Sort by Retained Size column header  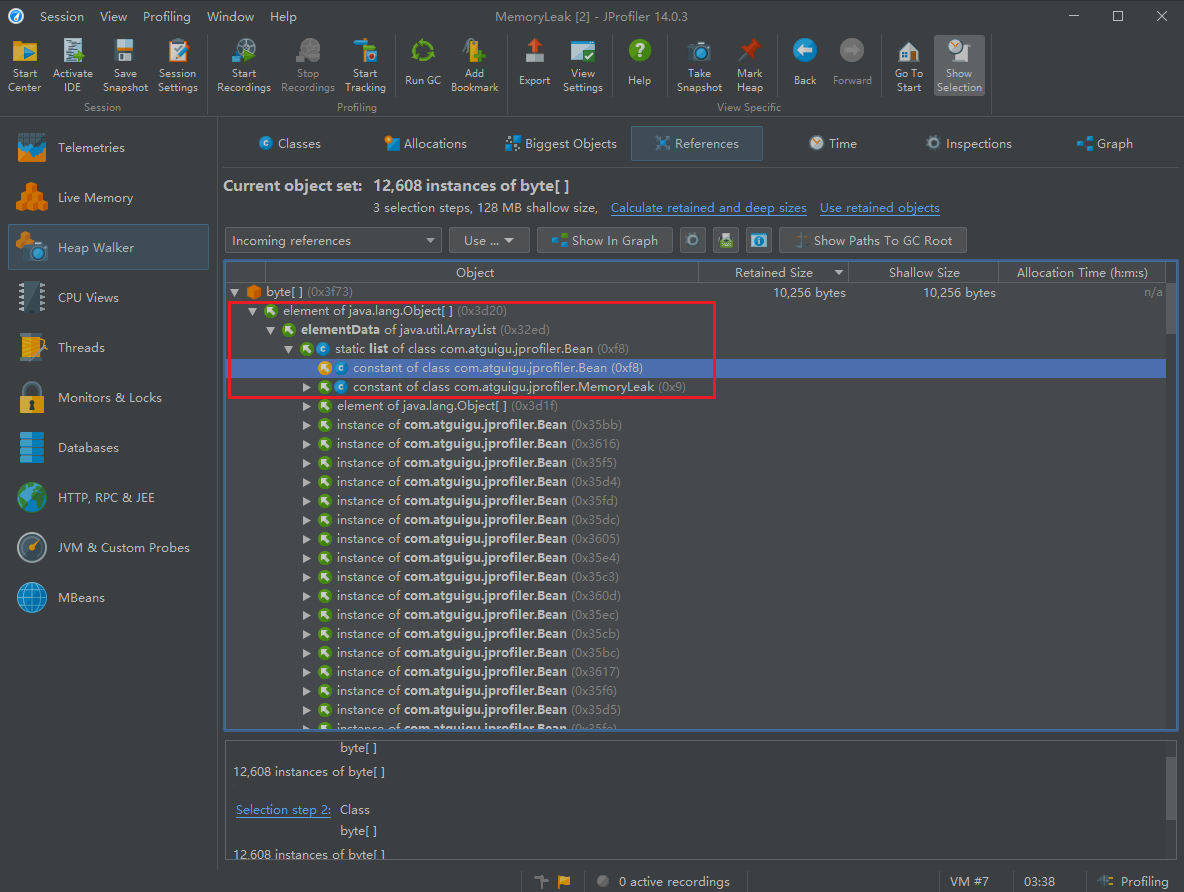(773, 273)
